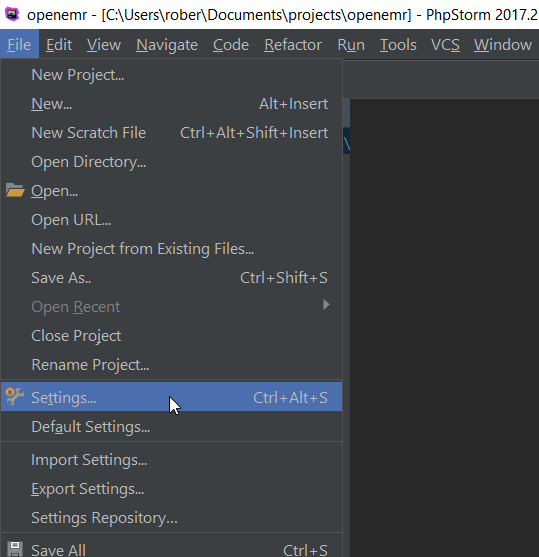The width and height of the screenshot is (539, 557).
Task: Open the Refactor menu
Action: click(x=293, y=45)
